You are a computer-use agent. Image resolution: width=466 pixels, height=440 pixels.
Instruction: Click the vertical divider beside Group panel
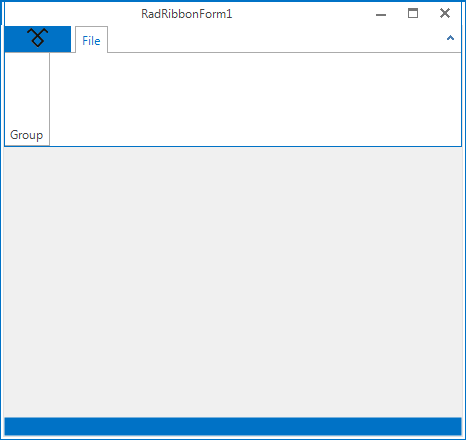coord(49,99)
